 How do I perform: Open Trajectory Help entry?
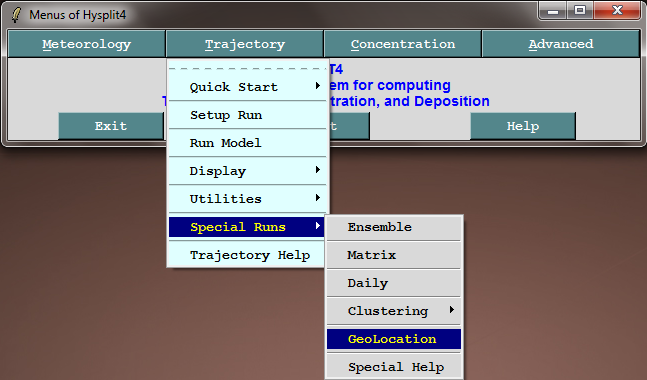(x=248, y=255)
